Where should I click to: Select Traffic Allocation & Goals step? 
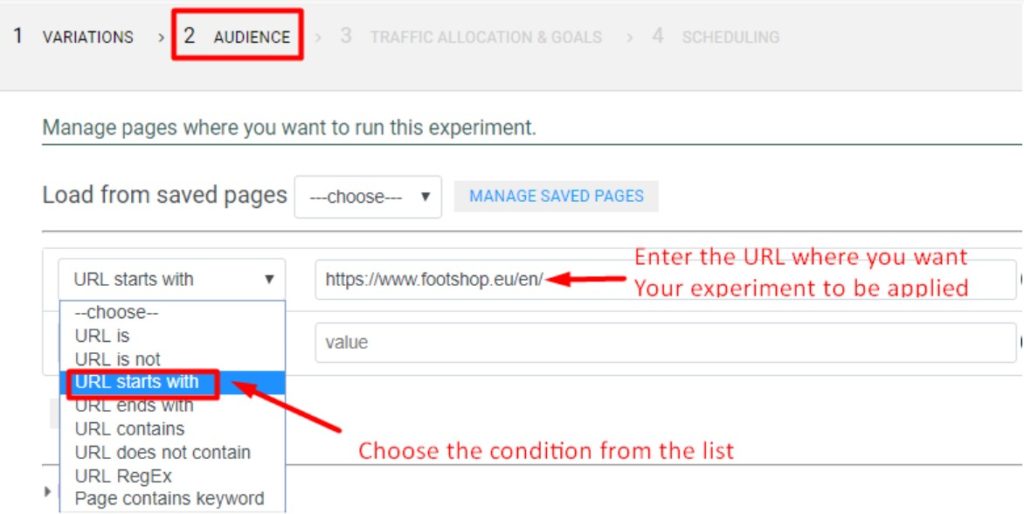click(471, 37)
